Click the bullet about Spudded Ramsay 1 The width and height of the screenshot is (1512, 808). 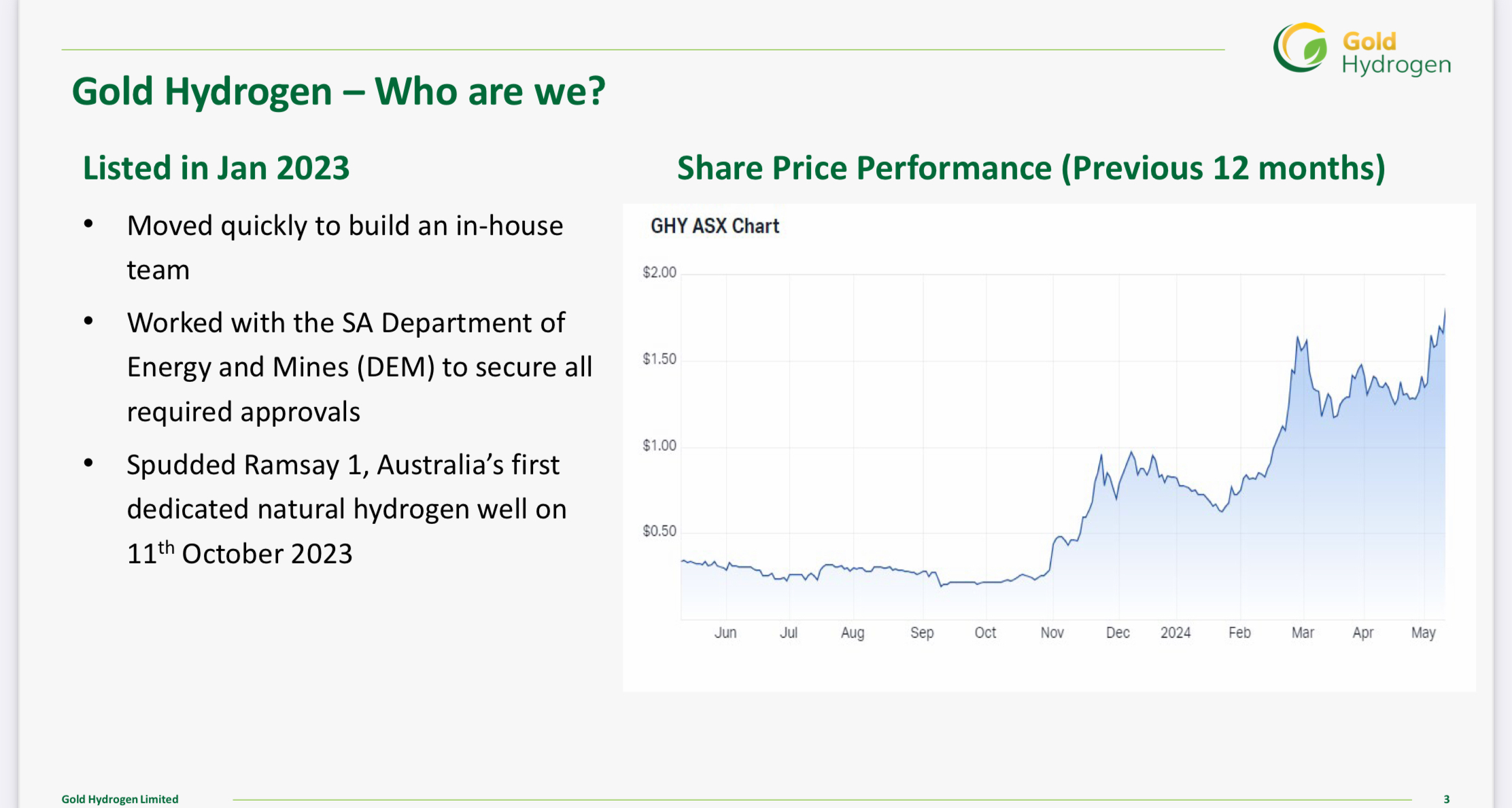point(347,509)
